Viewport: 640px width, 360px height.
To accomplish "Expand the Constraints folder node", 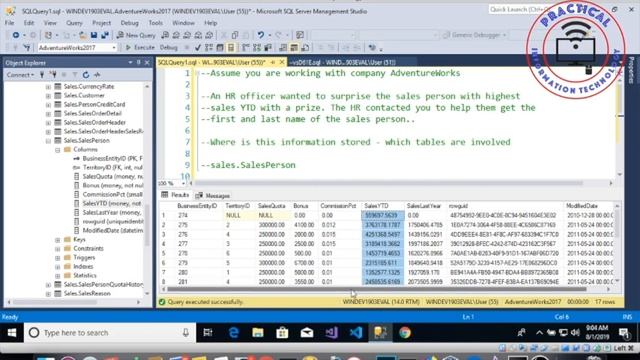I will pos(58,249).
